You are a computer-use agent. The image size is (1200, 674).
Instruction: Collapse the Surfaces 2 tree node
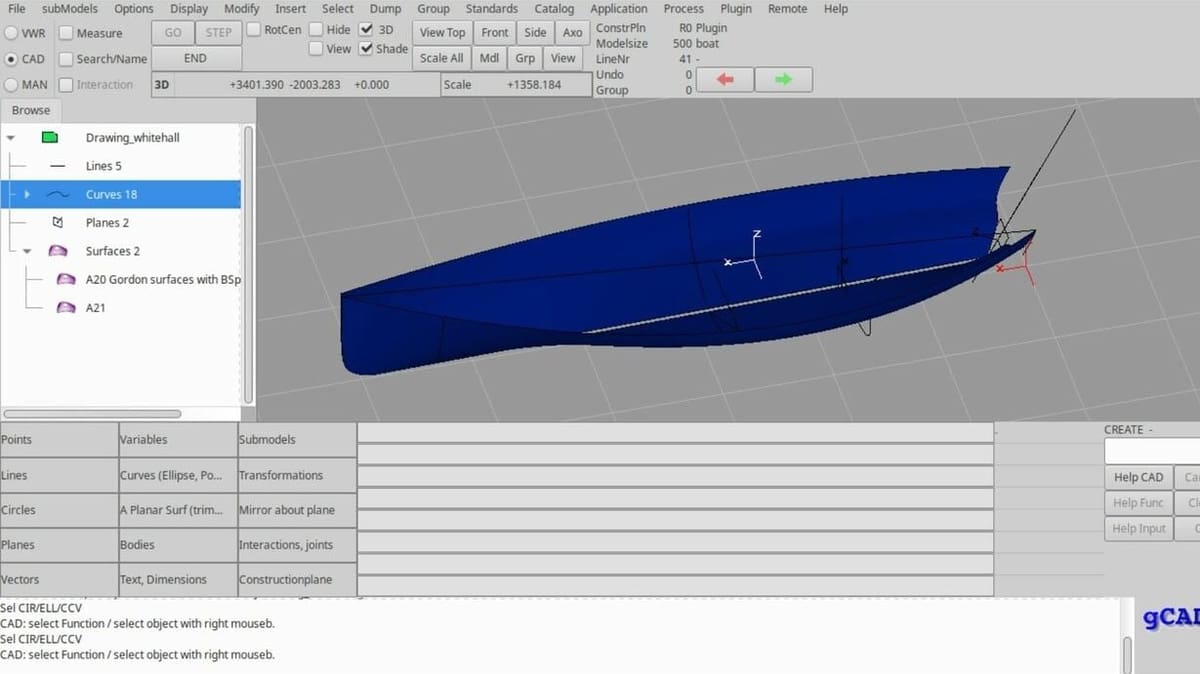point(27,251)
